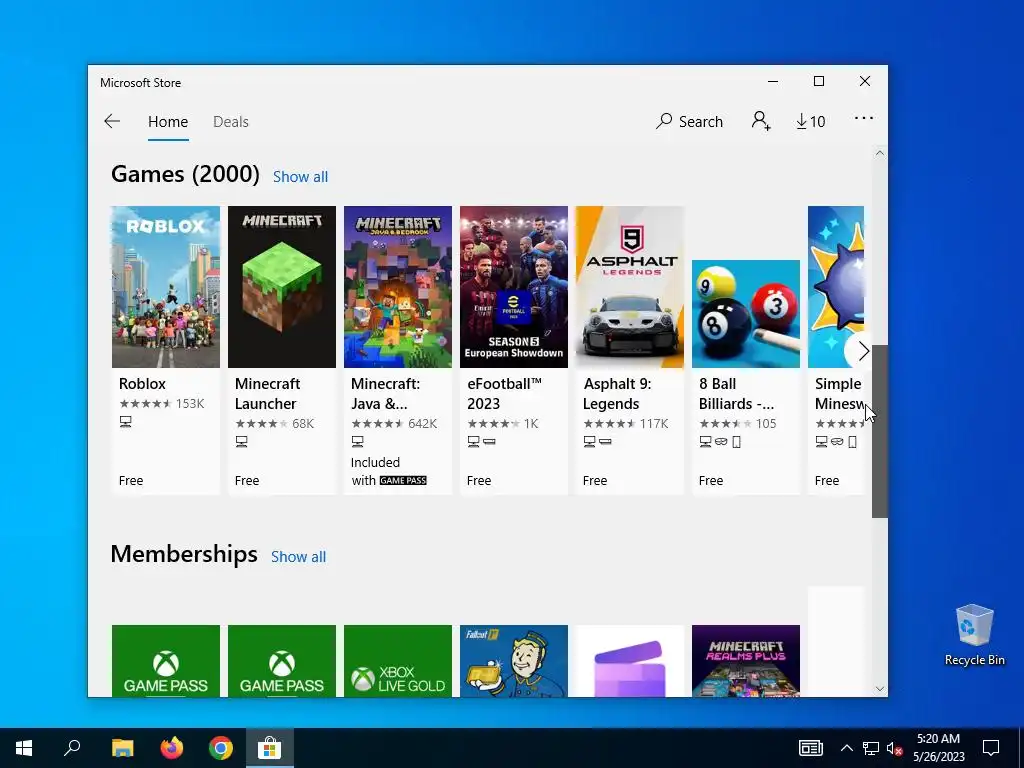
Task: Go back with the back arrow
Action: pyautogui.click(x=112, y=121)
